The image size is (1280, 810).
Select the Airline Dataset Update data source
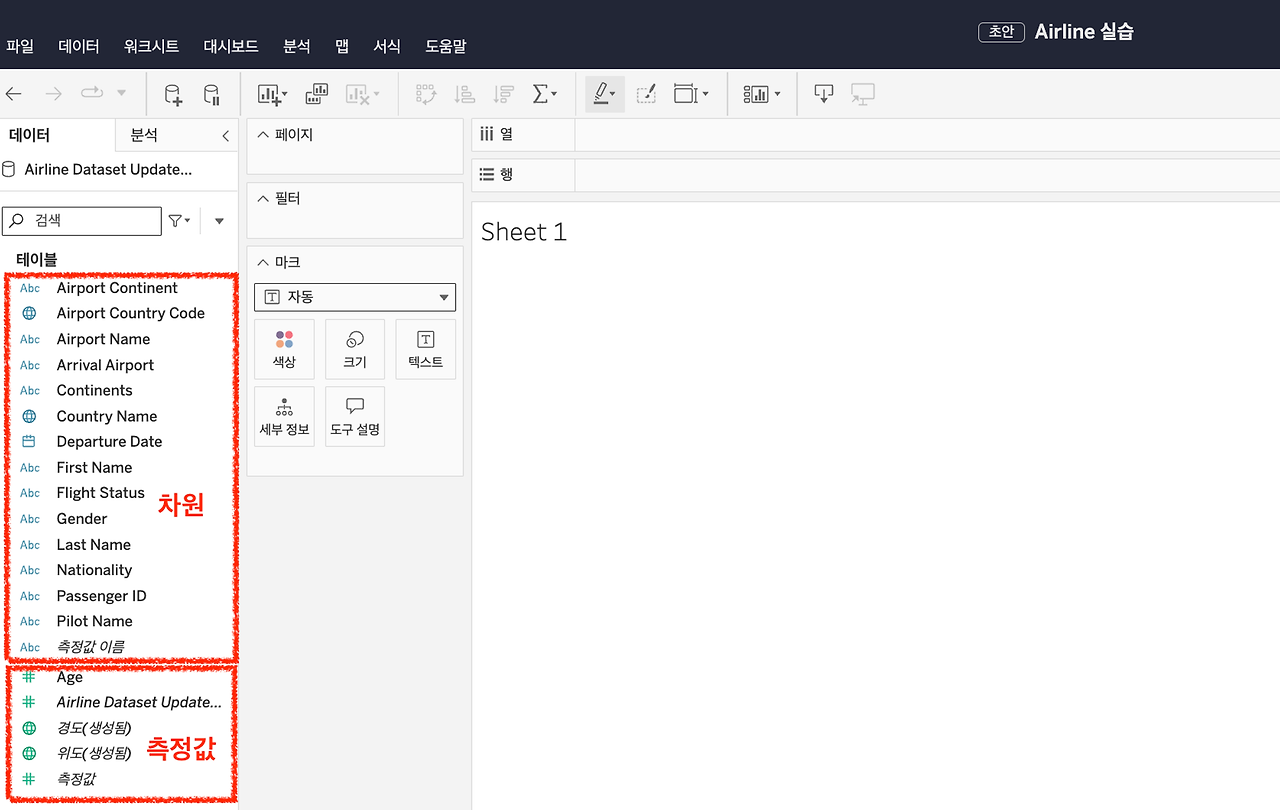pos(108,169)
